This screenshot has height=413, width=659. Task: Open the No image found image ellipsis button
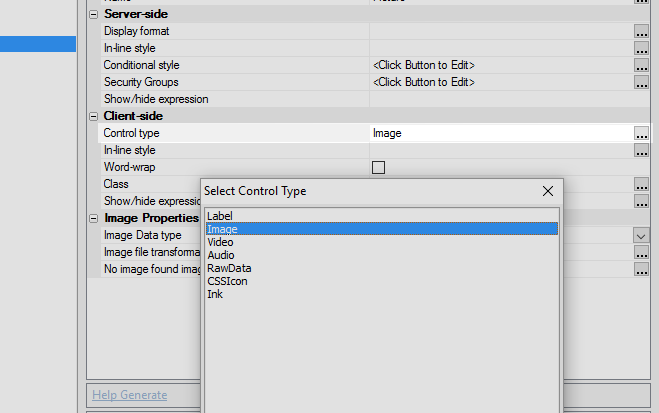tap(641, 269)
